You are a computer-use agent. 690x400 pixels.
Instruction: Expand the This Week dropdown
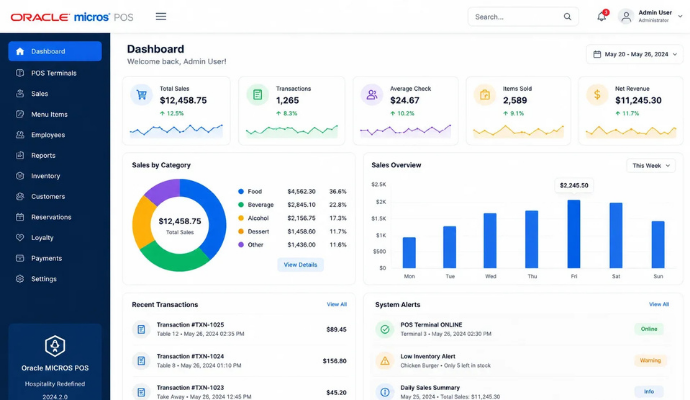point(651,165)
